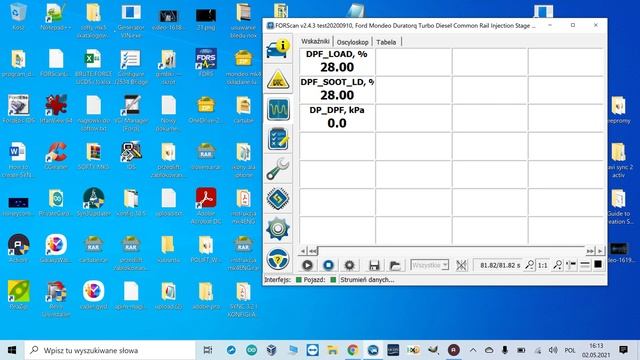Image resolution: width=640 pixels, height=360 pixels.
Task: Step timeline back with single left arrow
Action: click(302, 251)
